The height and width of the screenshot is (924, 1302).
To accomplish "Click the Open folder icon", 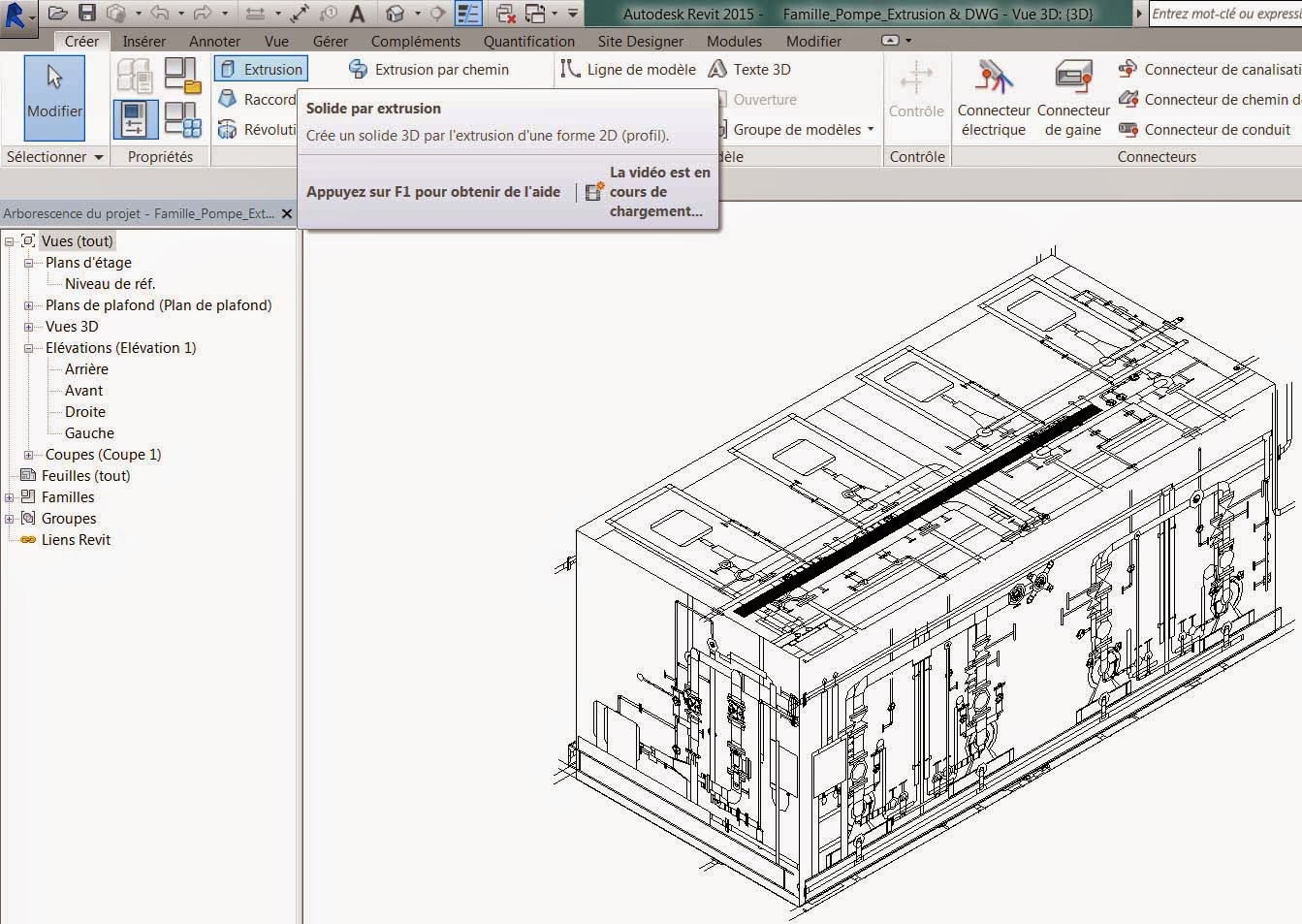I will tap(58, 13).
